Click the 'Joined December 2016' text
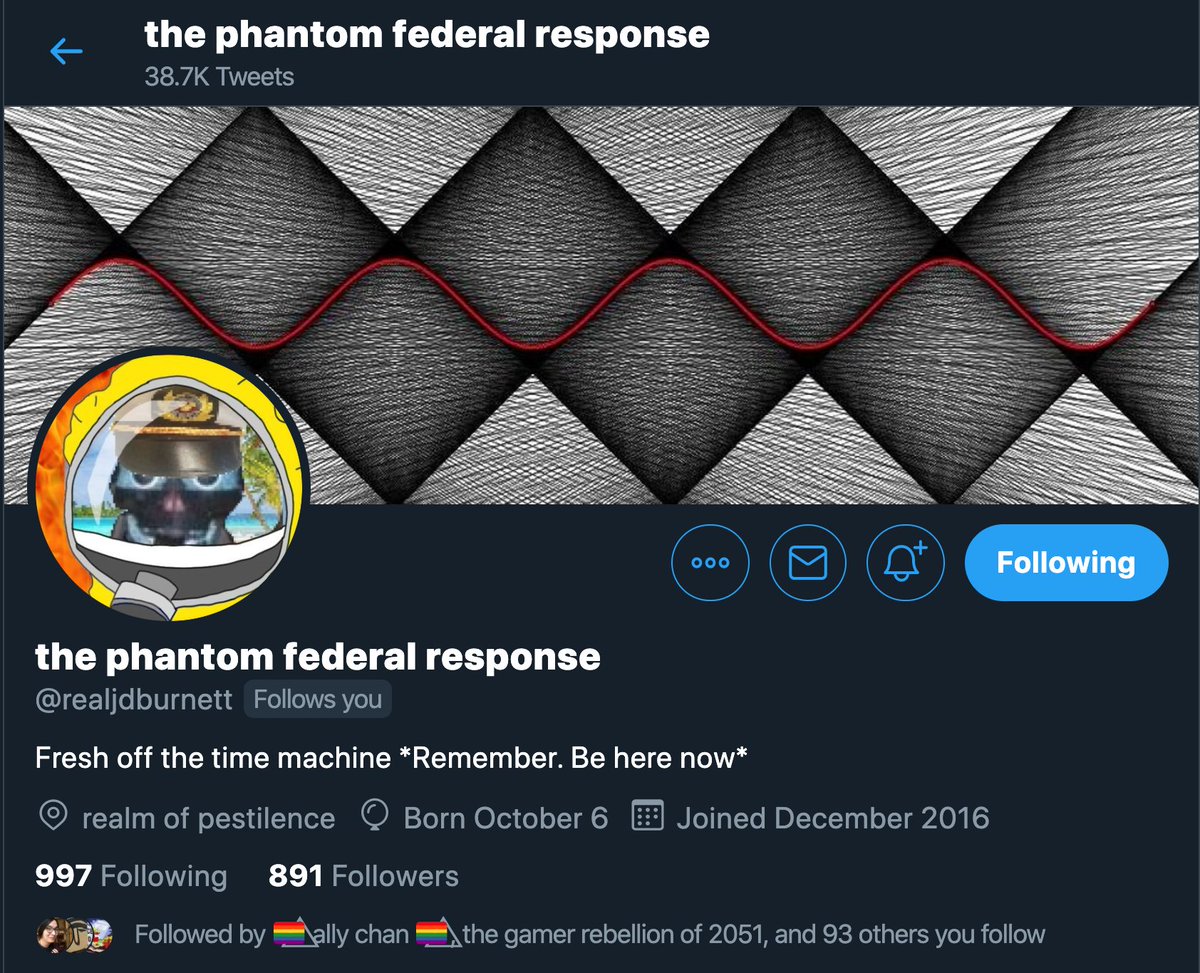This screenshot has height=973, width=1200. pos(833,818)
